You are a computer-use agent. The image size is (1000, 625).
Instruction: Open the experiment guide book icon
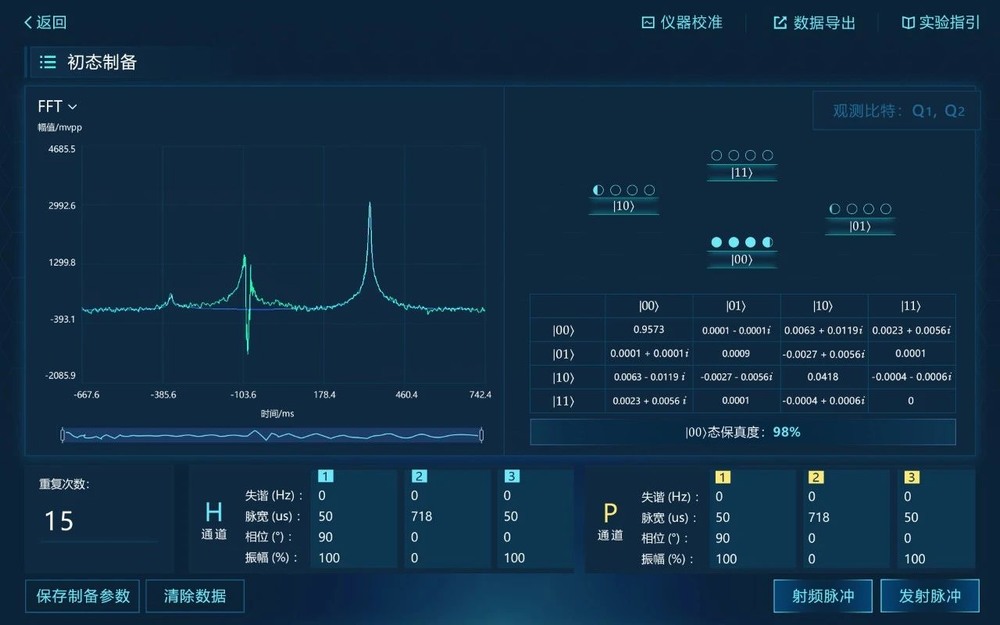(x=908, y=22)
